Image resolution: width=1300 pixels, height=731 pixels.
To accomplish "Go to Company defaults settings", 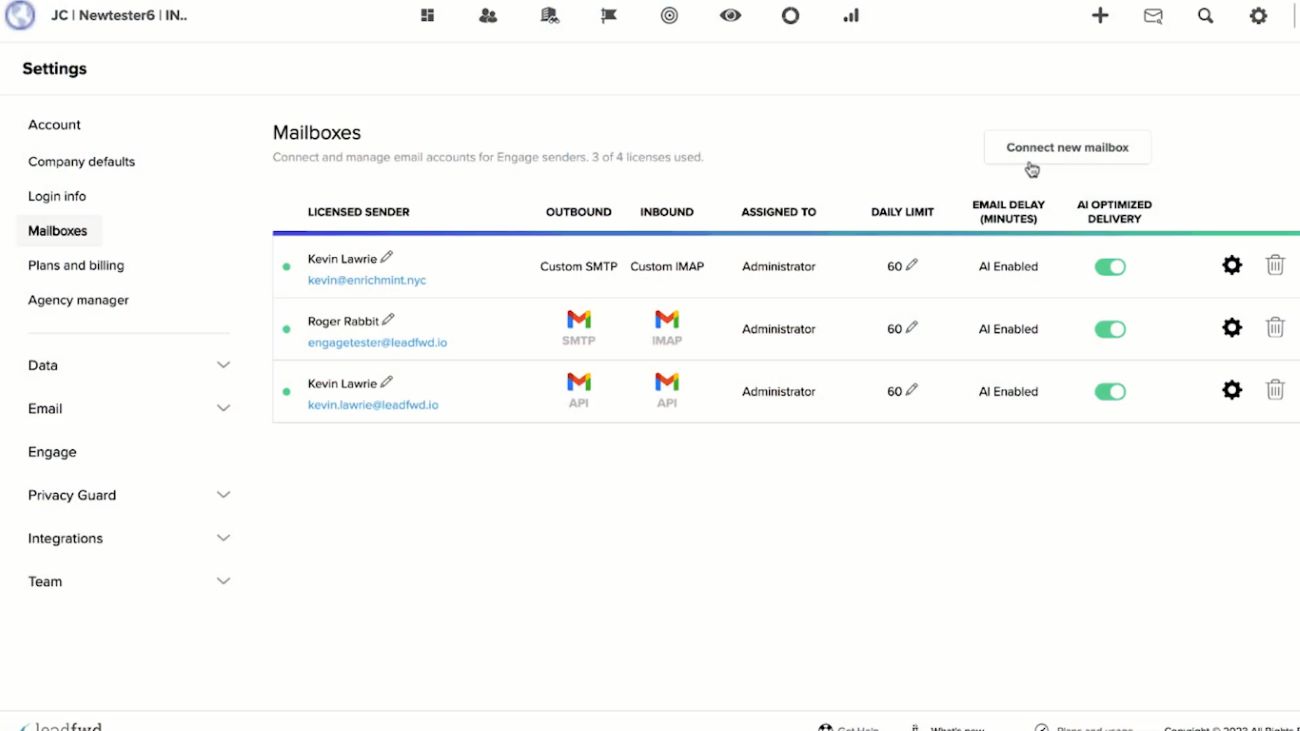I will tap(81, 161).
